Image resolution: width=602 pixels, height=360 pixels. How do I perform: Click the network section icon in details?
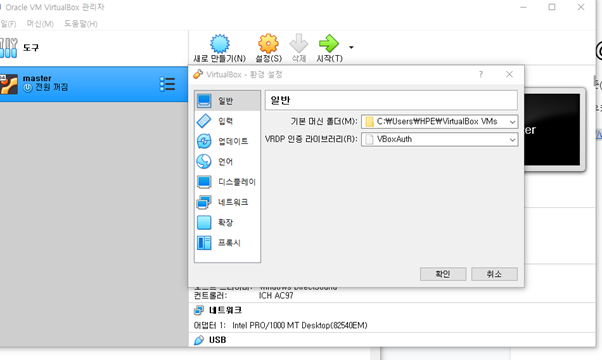coord(199,310)
